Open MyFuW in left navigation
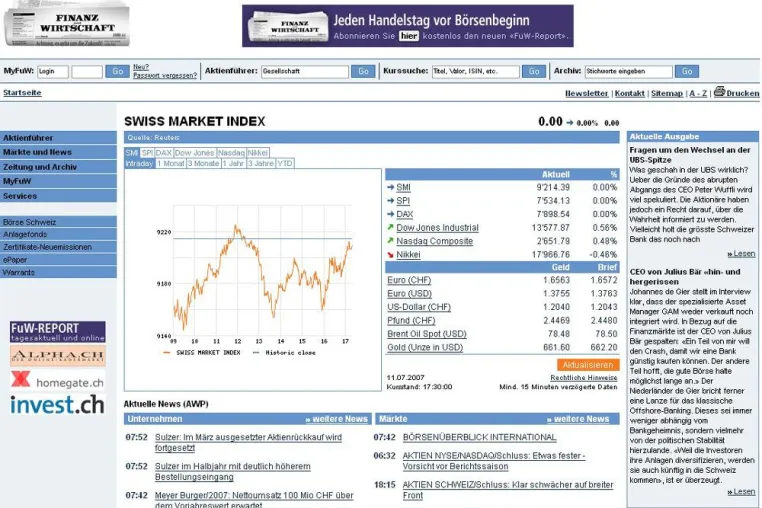 pos(58,181)
